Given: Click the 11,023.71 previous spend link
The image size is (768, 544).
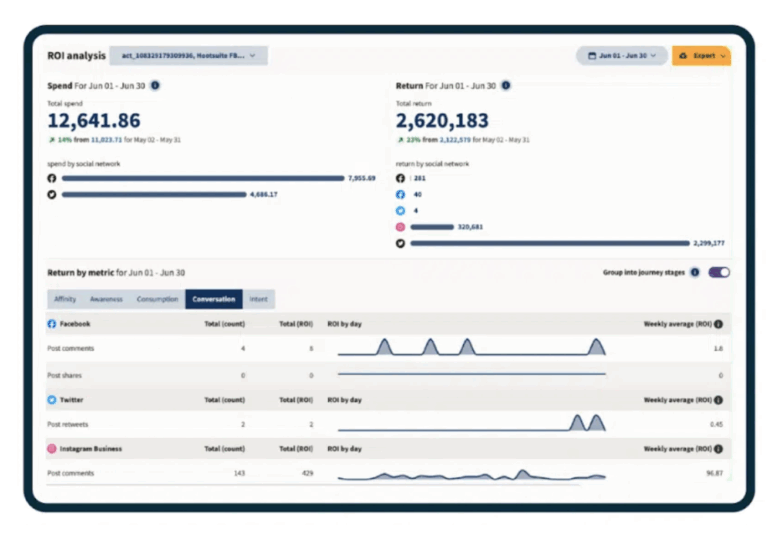Looking at the screenshot, I should click(106, 140).
